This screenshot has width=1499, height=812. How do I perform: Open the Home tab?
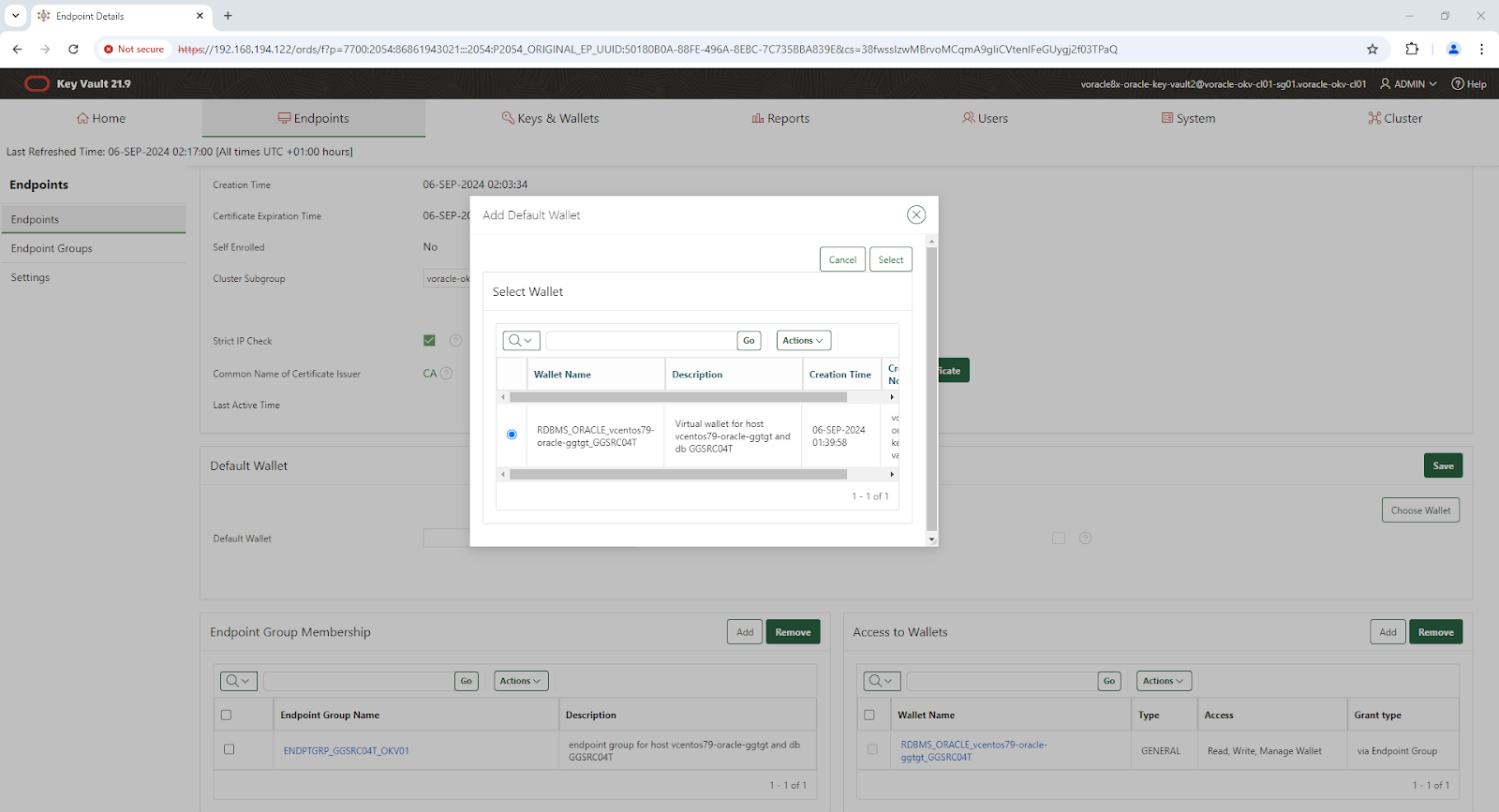(101, 118)
